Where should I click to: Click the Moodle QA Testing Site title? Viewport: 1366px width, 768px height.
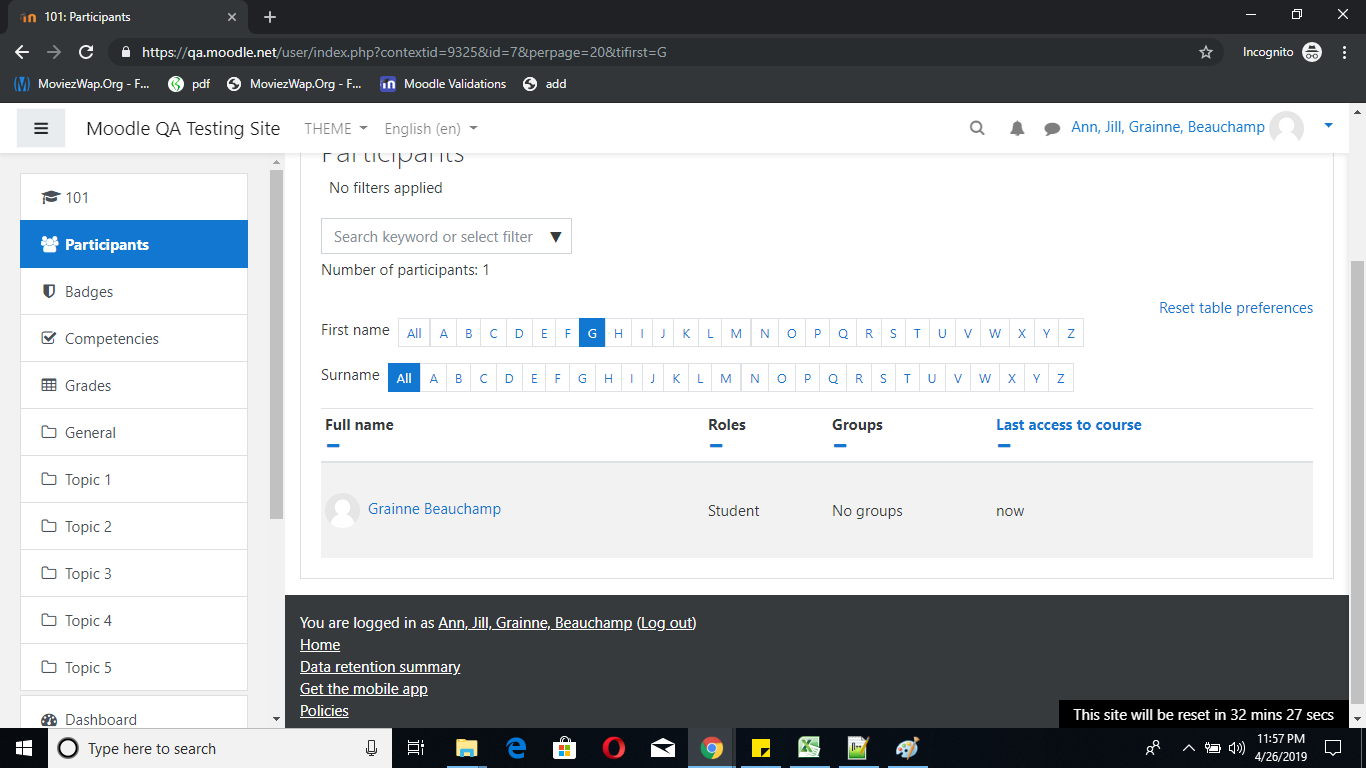tap(183, 128)
